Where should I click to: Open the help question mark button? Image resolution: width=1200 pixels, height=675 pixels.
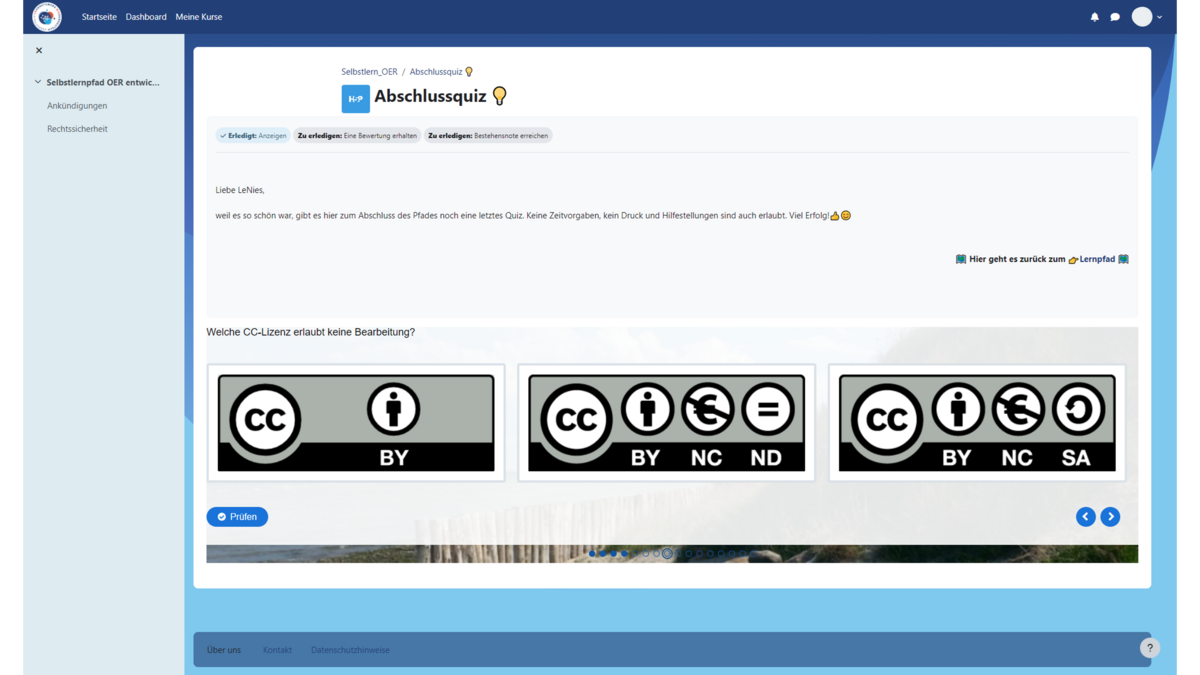pos(1149,648)
